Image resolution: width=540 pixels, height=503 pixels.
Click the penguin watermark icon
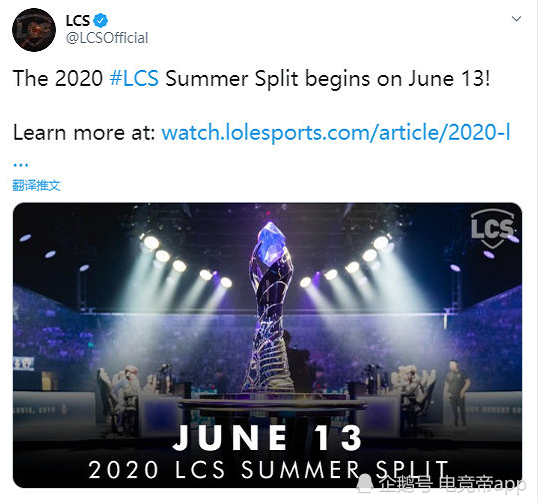pos(365,483)
